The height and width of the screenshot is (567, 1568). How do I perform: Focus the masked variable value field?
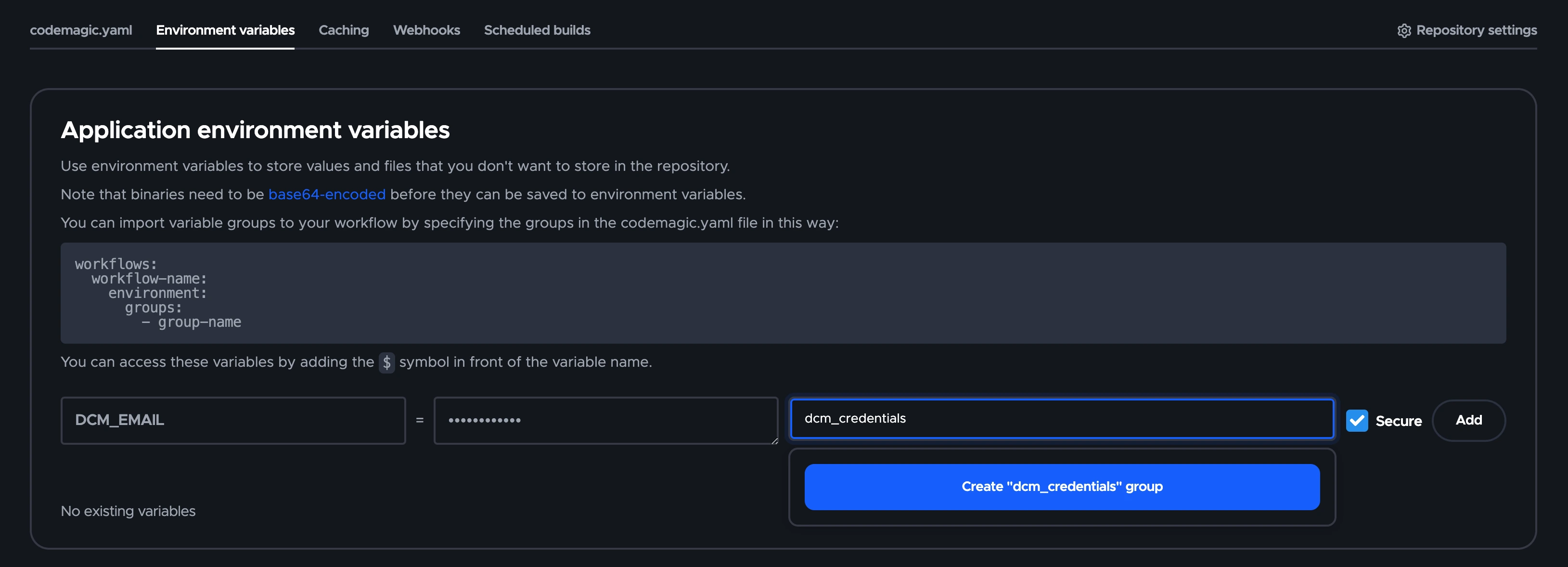(x=605, y=420)
